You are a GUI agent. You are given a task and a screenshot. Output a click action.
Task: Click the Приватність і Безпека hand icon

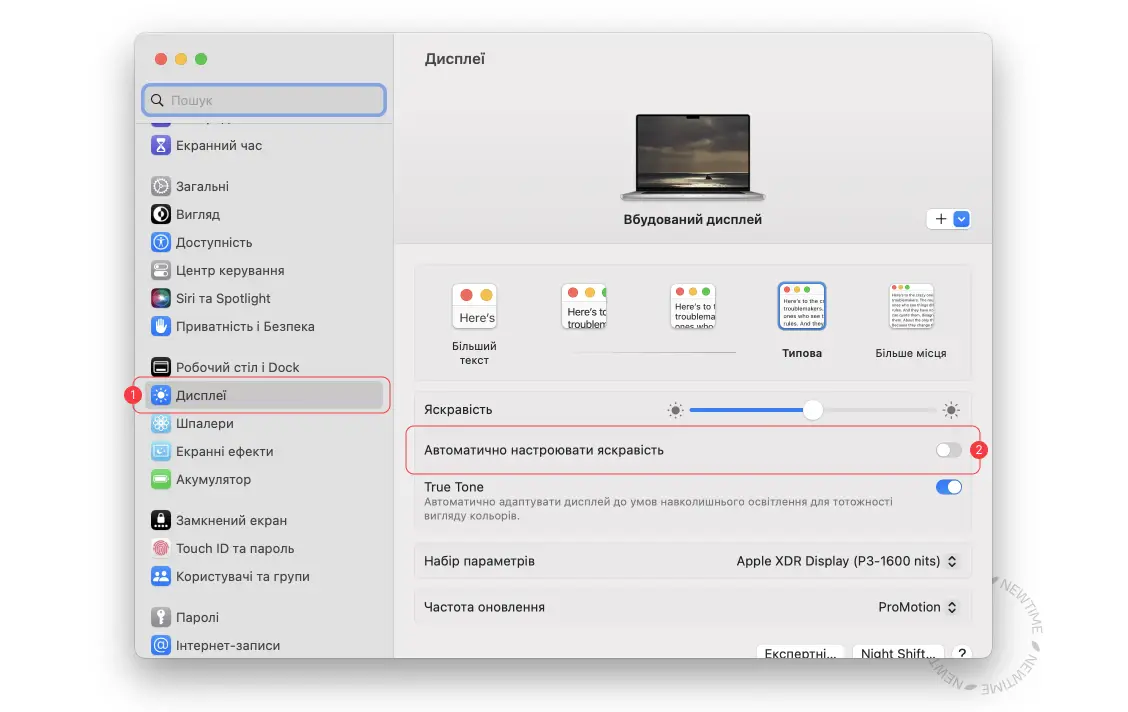(160, 327)
